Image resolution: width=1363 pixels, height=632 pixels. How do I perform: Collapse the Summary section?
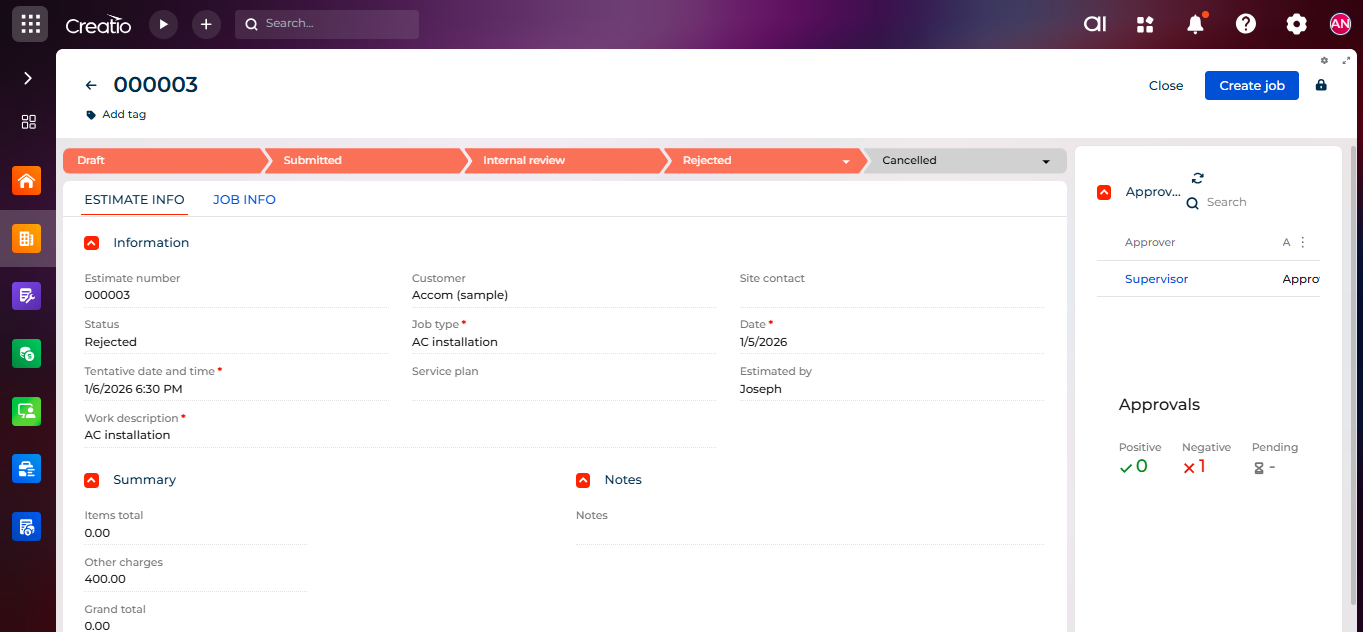pyautogui.click(x=92, y=480)
